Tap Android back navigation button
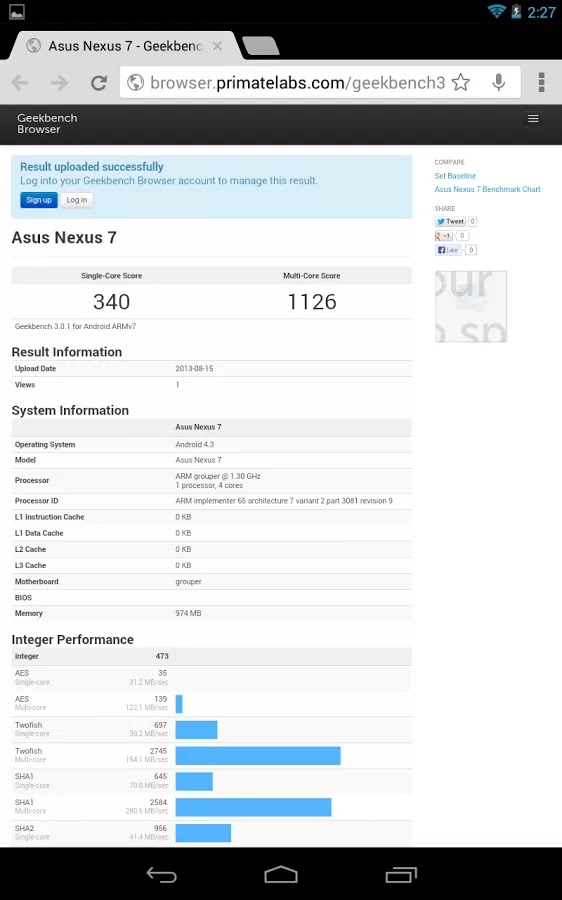 pos(161,874)
